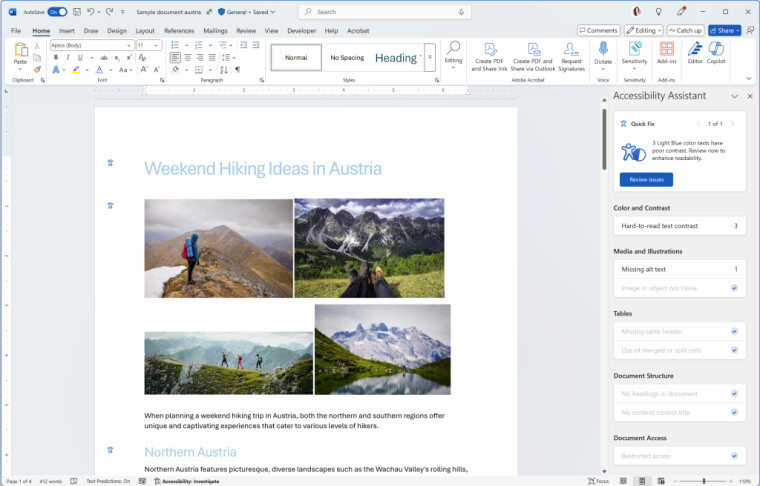Click the Increase Font Size icon
The height and width of the screenshot is (486, 760).
coord(144,70)
